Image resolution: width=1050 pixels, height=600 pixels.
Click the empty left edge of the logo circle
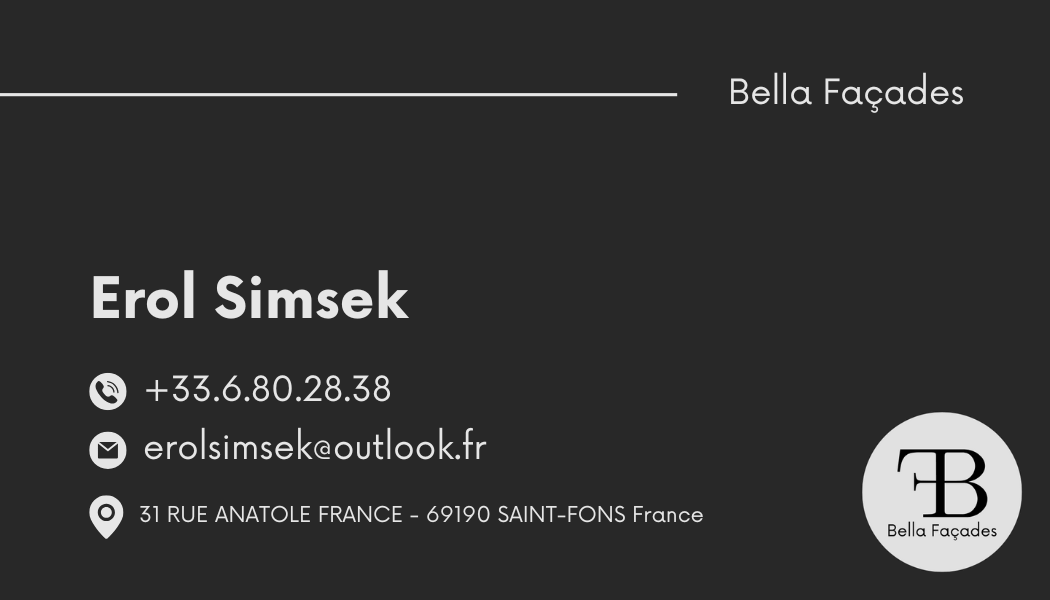(874, 492)
